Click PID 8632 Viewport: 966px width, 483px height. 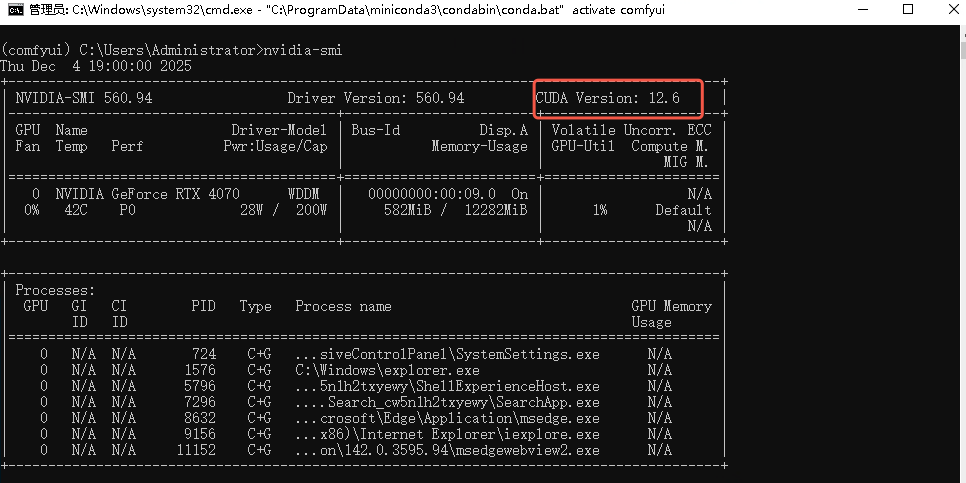point(200,418)
